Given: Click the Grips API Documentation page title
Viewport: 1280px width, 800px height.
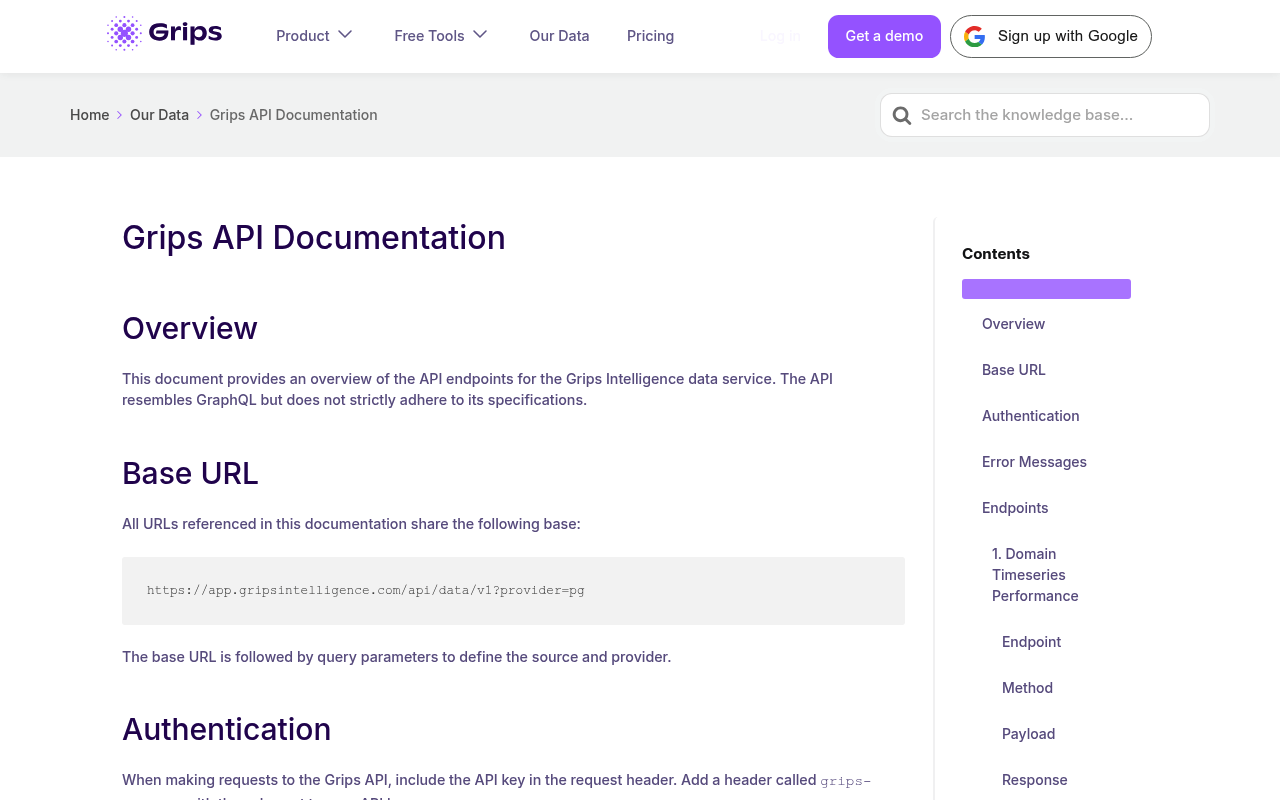Looking at the screenshot, I should [314, 238].
